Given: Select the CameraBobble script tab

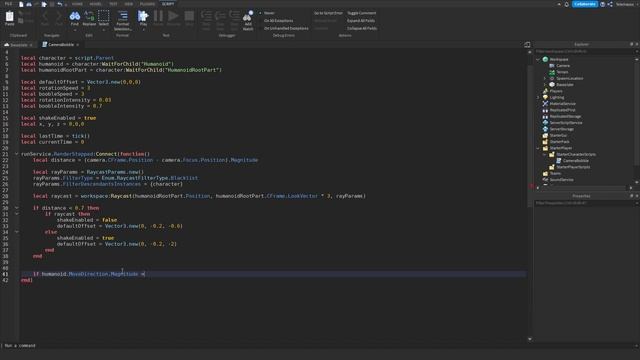Looking at the screenshot, I should pos(60,44).
